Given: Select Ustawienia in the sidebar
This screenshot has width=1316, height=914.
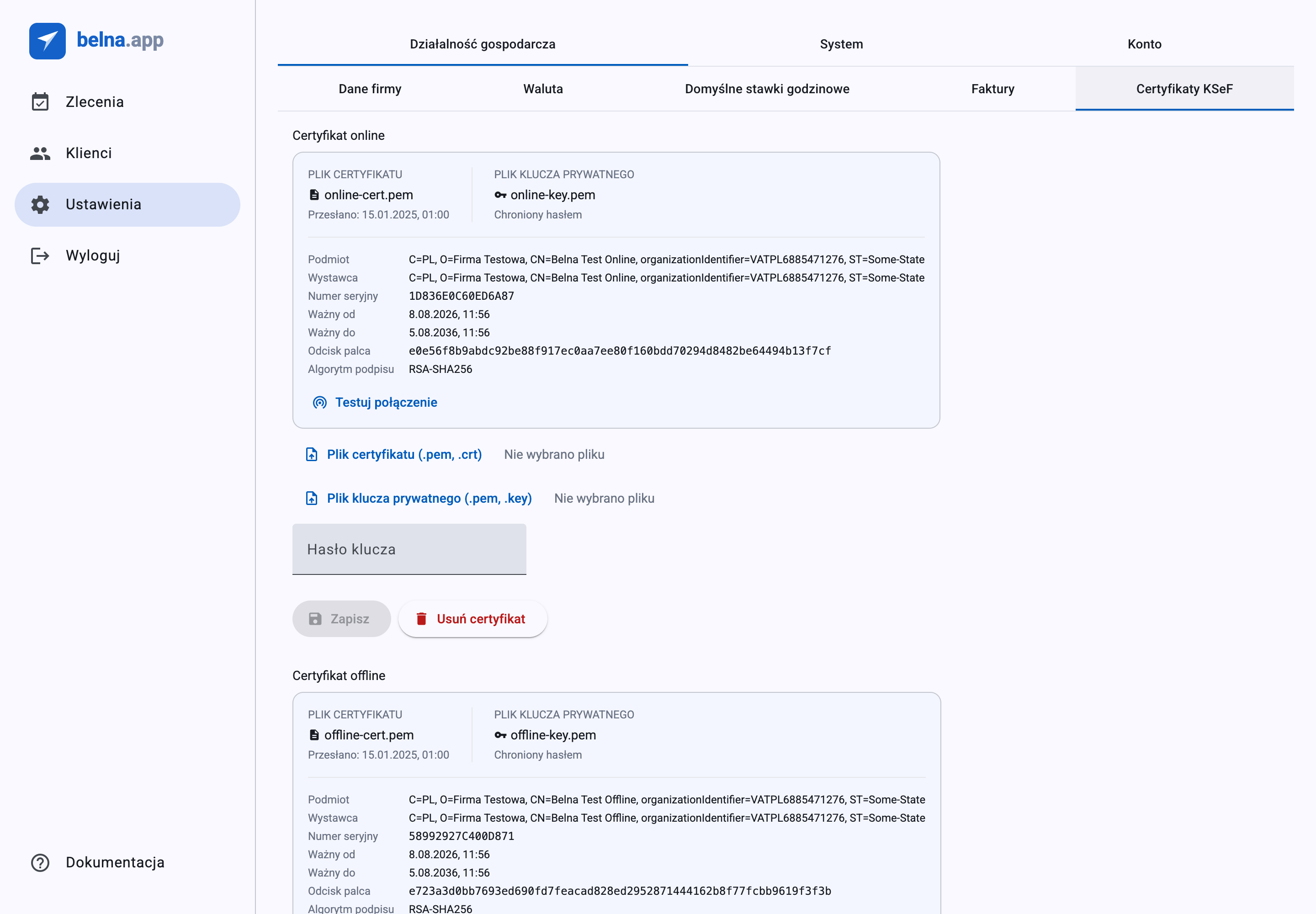Looking at the screenshot, I should point(127,204).
